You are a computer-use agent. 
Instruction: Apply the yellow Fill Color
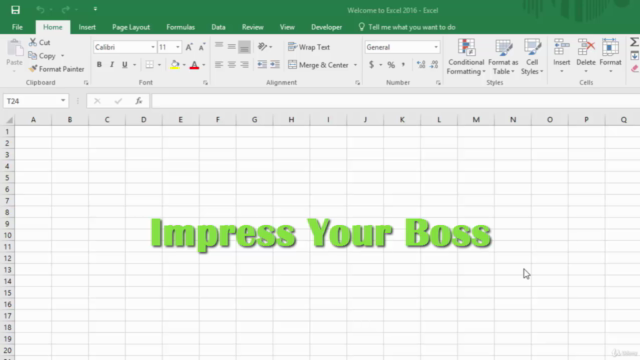click(x=175, y=64)
